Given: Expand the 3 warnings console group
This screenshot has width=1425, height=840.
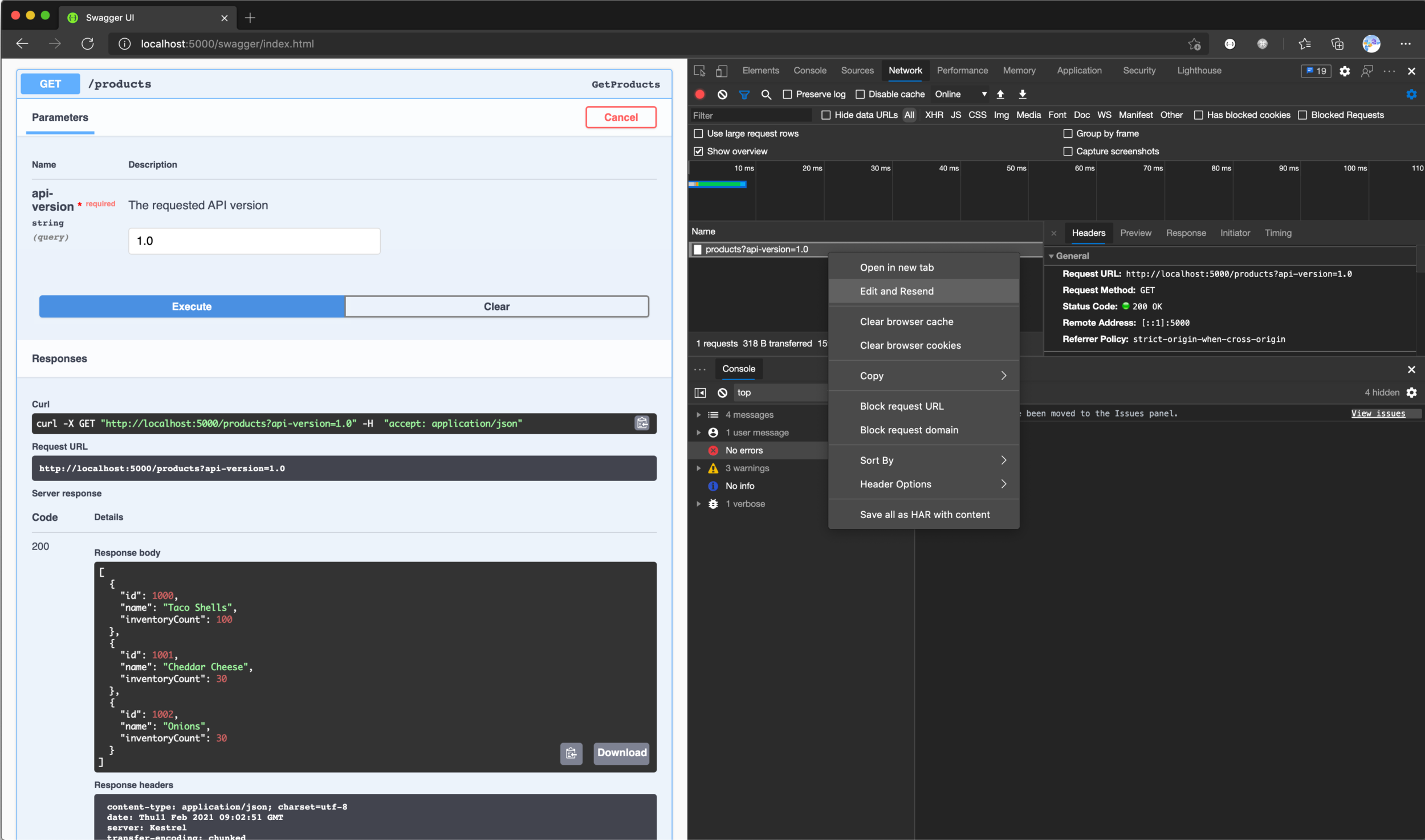Looking at the screenshot, I should [x=699, y=468].
